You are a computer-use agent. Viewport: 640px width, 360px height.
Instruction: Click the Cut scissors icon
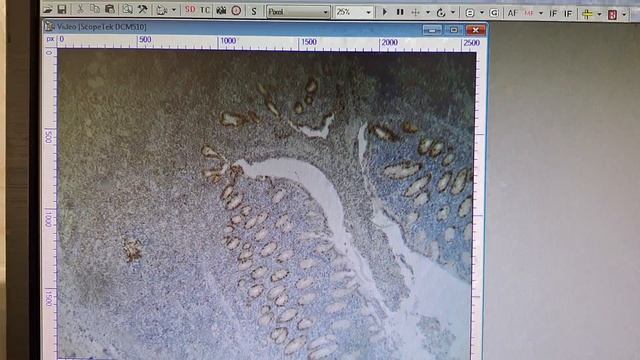(80, 9)
